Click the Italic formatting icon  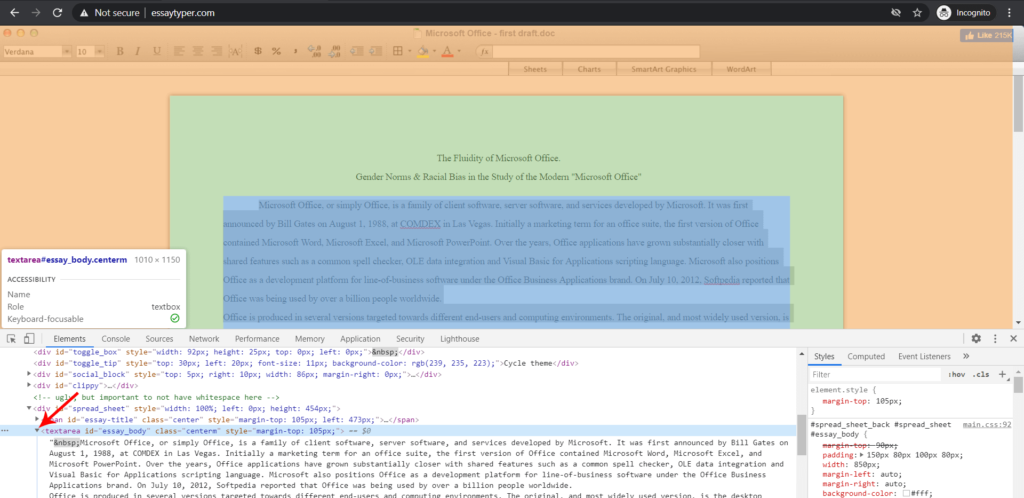(138, 51)
